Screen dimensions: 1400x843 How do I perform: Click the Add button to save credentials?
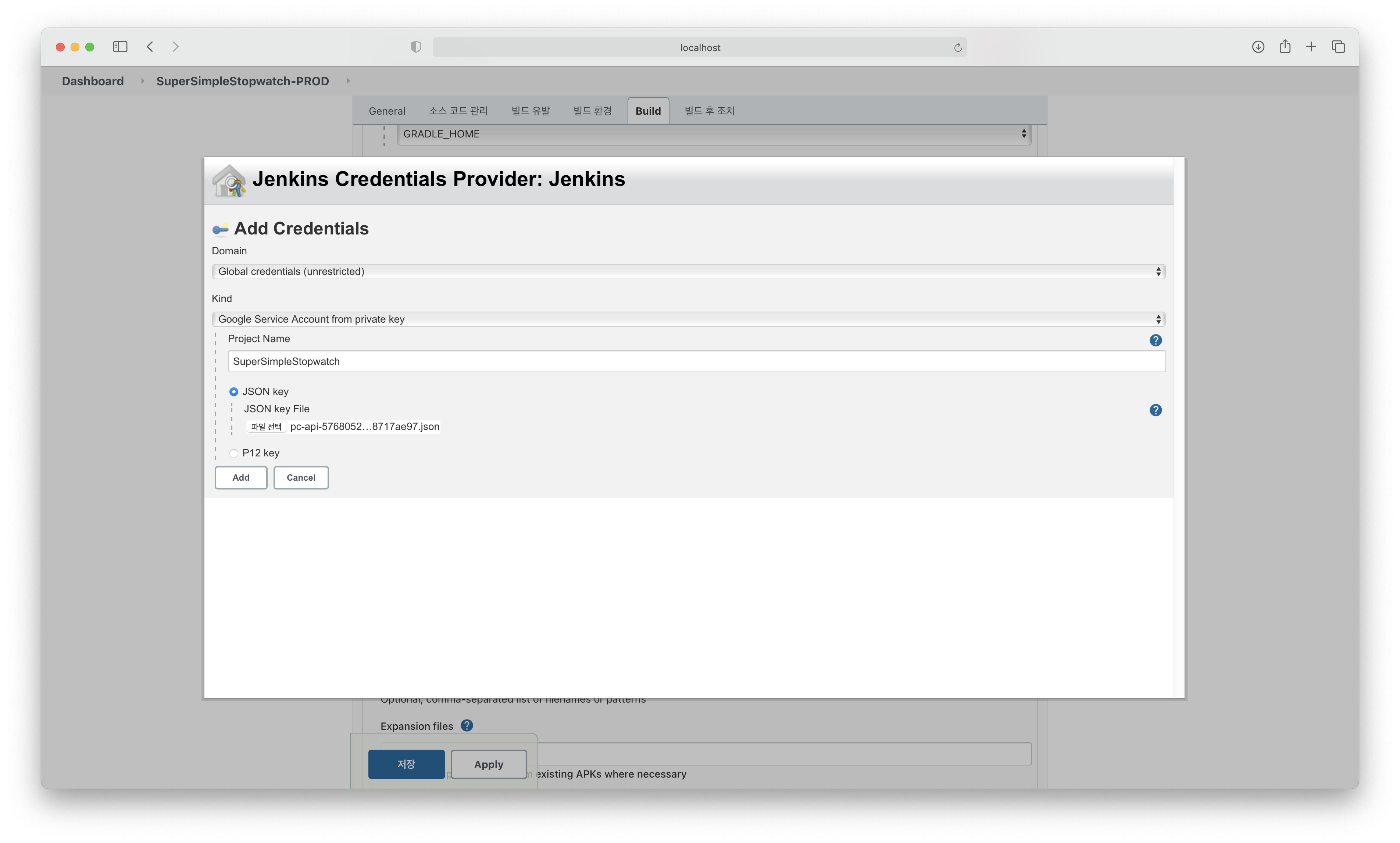(x=240, y=478)
